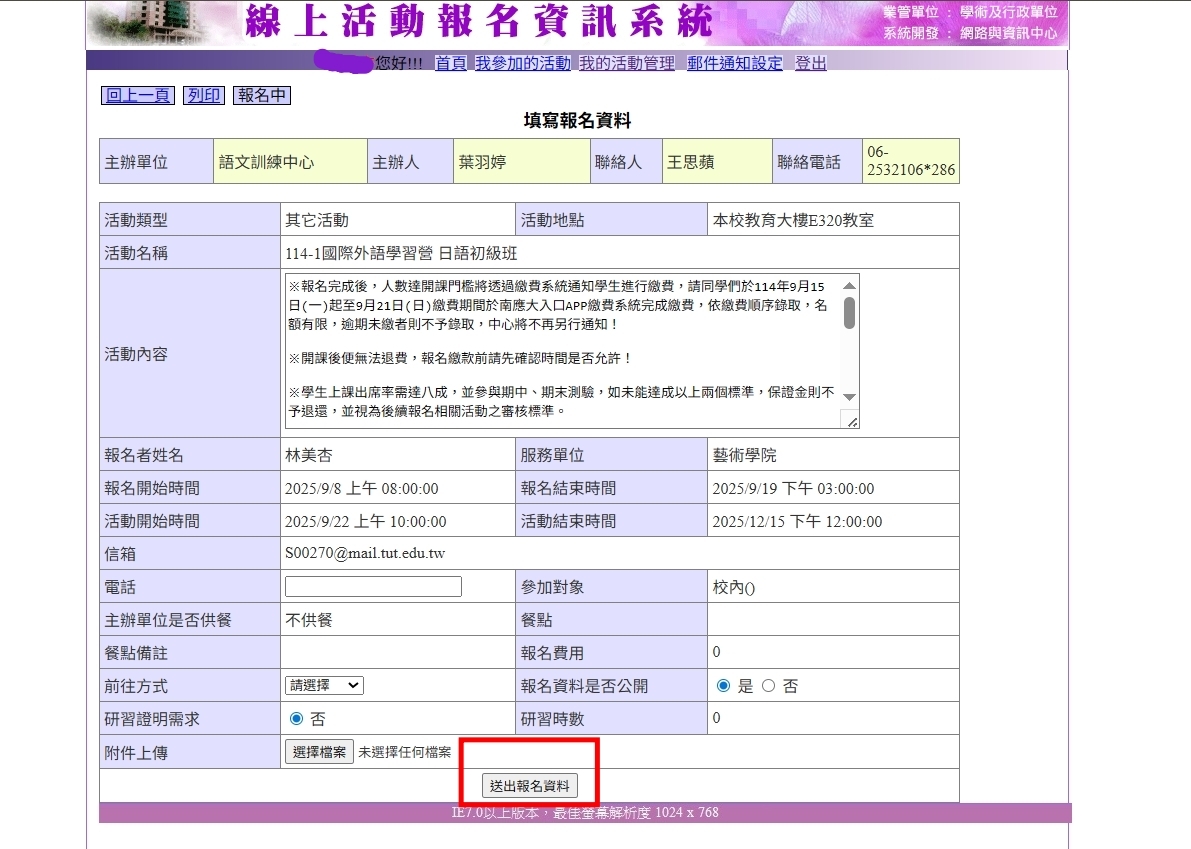Go to 首頁 in the navigation bar

[451, 63]
